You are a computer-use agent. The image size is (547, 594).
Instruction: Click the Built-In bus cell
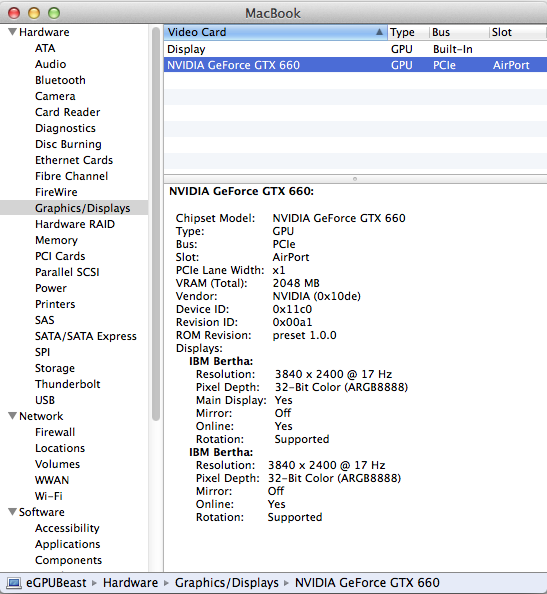tap(452, 49)
